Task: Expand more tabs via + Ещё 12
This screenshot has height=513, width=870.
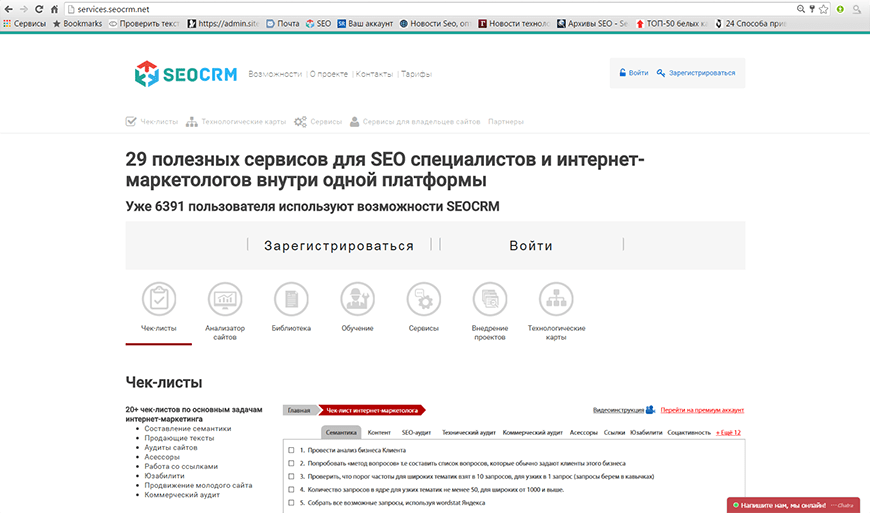Action: tap(729, 433)
